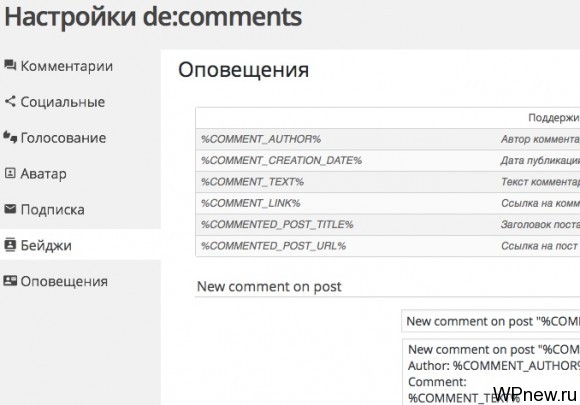Click the Бейджи badge icon
The width and height of the screenshot is (580, 405).
[10, 244]
